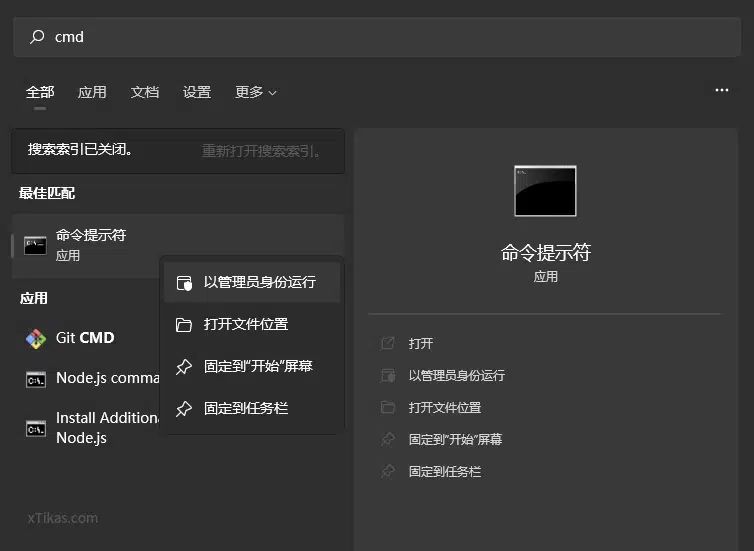This screenshot has width=754, height=551.
Task: Click 固定到任务栏 in right panel
Action: pyautogui.click(x=445, y=472)
